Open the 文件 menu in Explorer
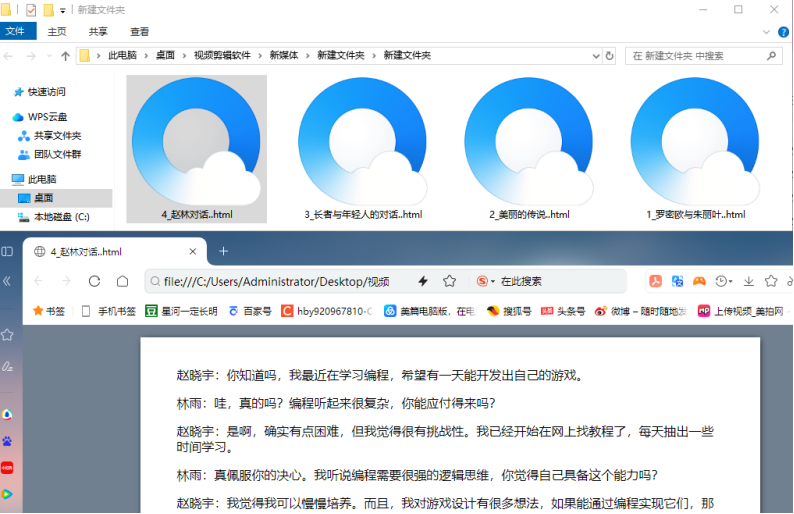 (x=15, y=31)
